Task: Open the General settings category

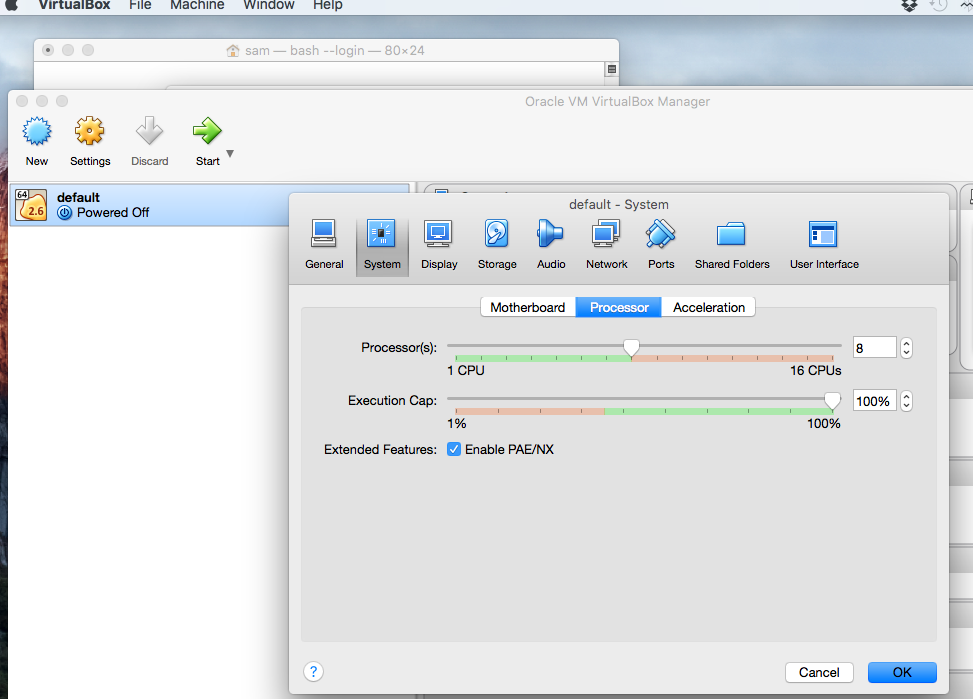Action: click(324, 245)
